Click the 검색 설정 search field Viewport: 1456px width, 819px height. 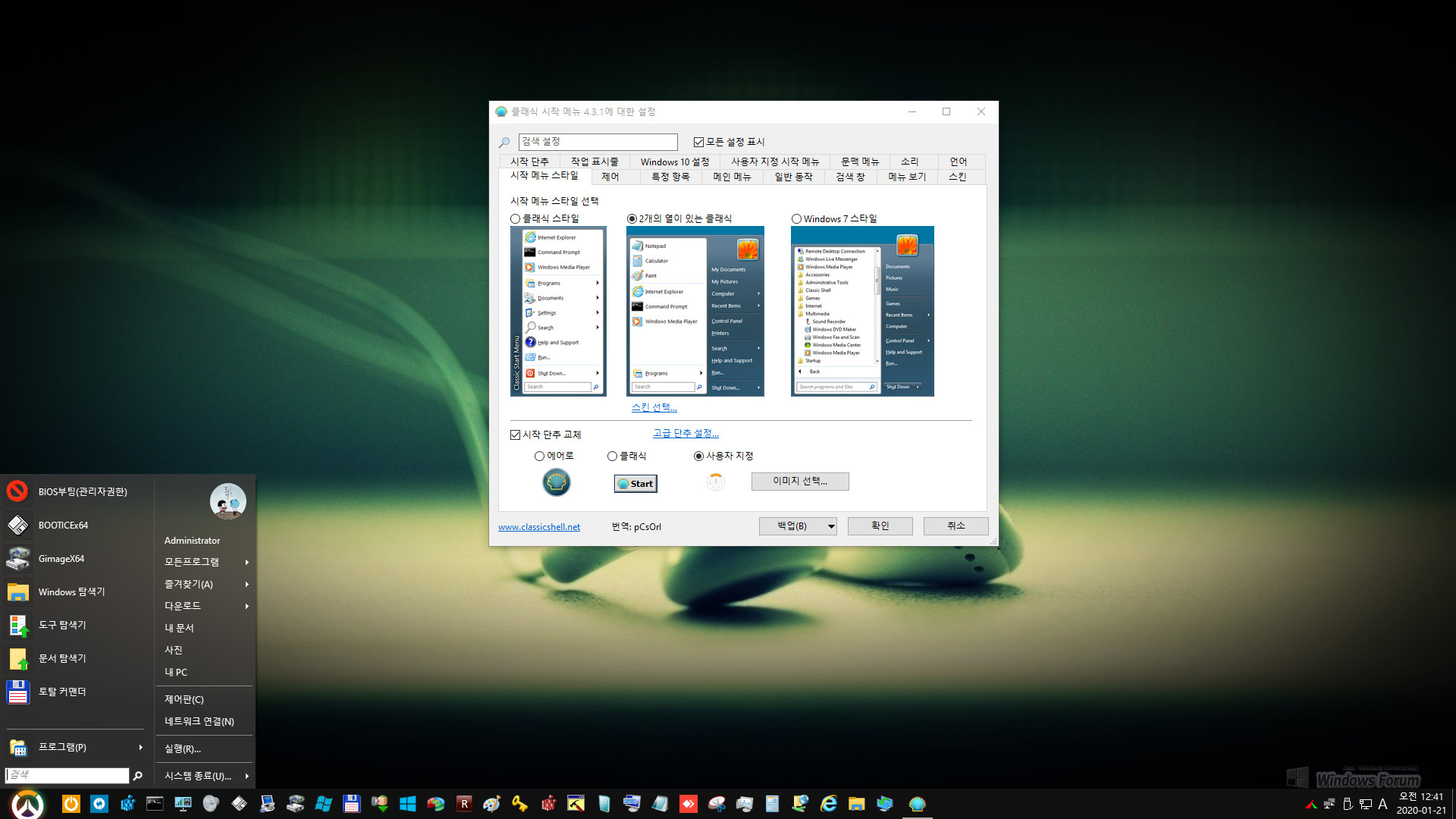click(x=598, y=142)
